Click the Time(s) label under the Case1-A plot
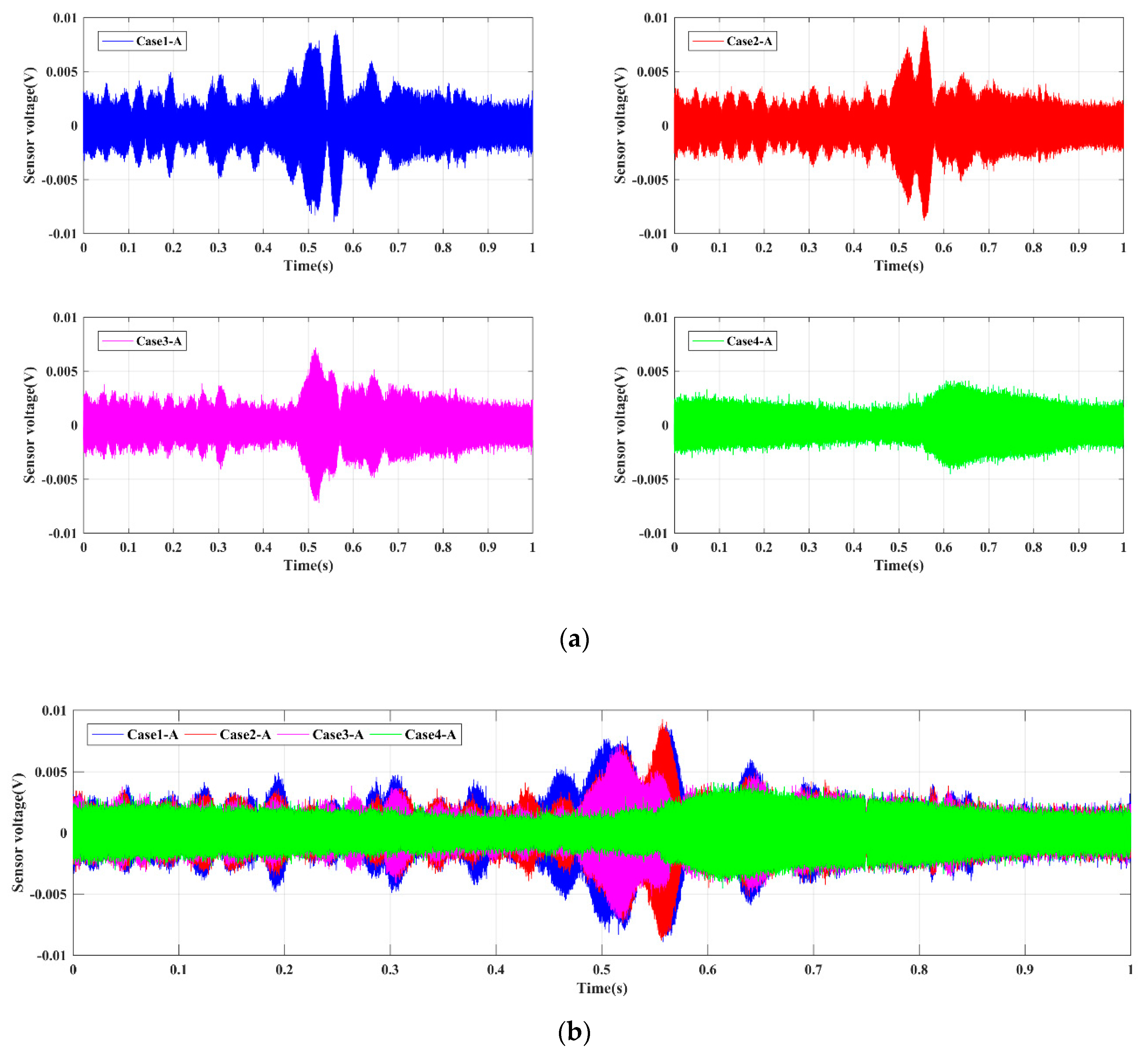This screenshot has width=1148, height=1054. pyautogui.click(x=308, y=265)
